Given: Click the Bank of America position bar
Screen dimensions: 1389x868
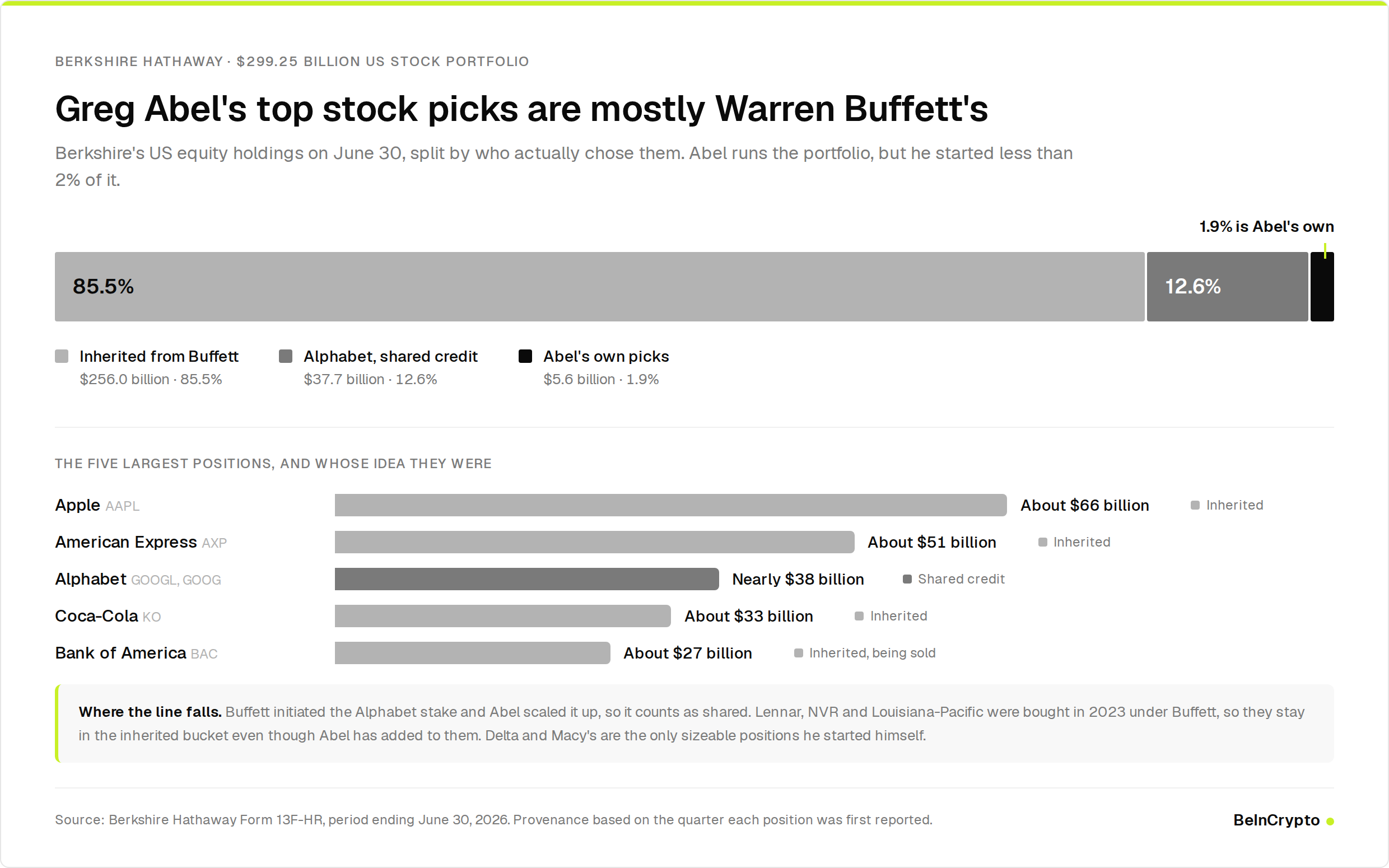Looking at the screenshot, I should tap(472, 653).
